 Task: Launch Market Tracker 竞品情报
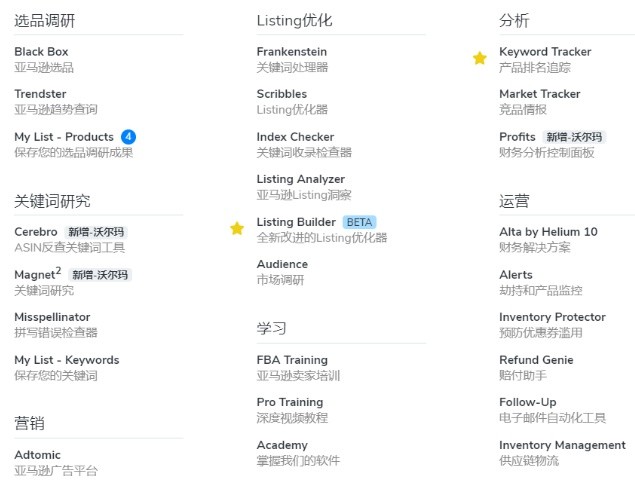(x=540, y=101)
